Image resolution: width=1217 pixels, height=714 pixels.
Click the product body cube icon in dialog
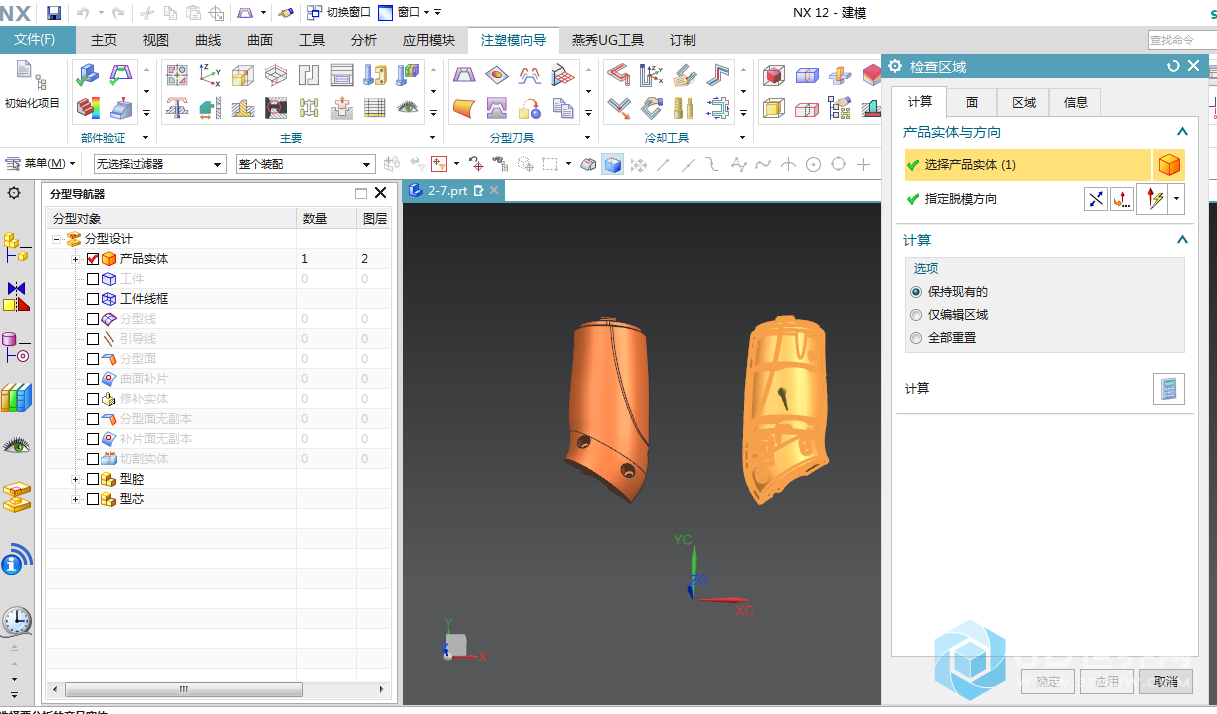(1169, 165)
